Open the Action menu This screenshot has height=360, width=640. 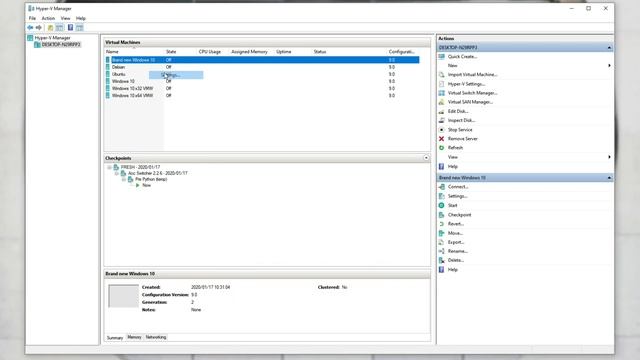(48, 18)
